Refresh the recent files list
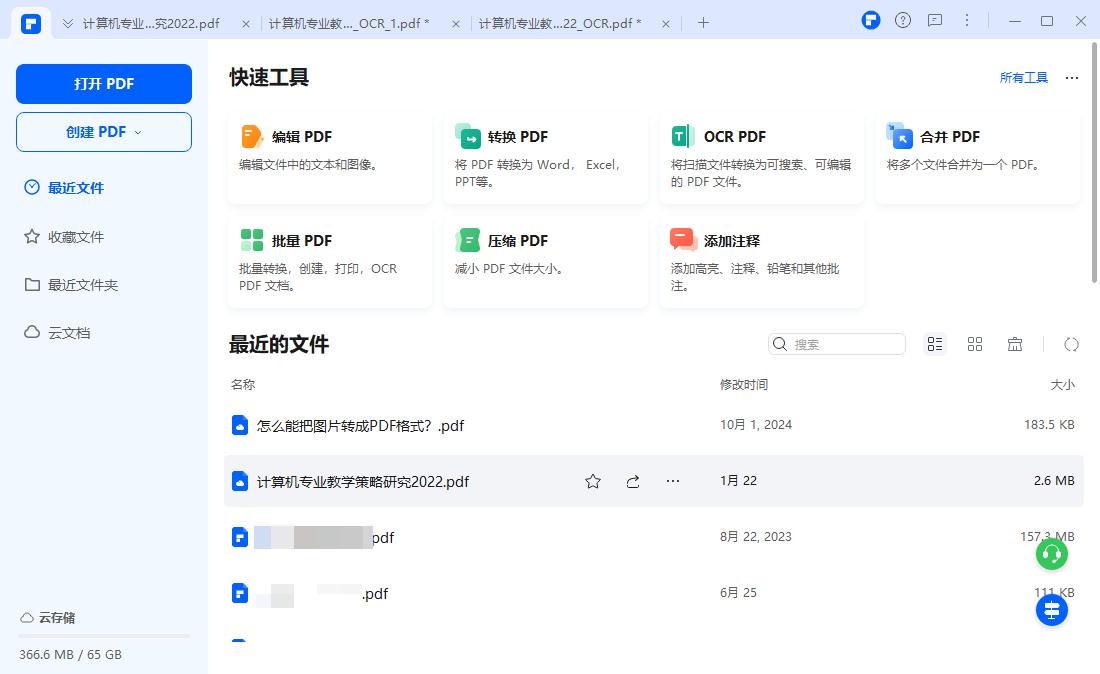Viewport: 1100px width, 674px height. tap(1072, 344)
